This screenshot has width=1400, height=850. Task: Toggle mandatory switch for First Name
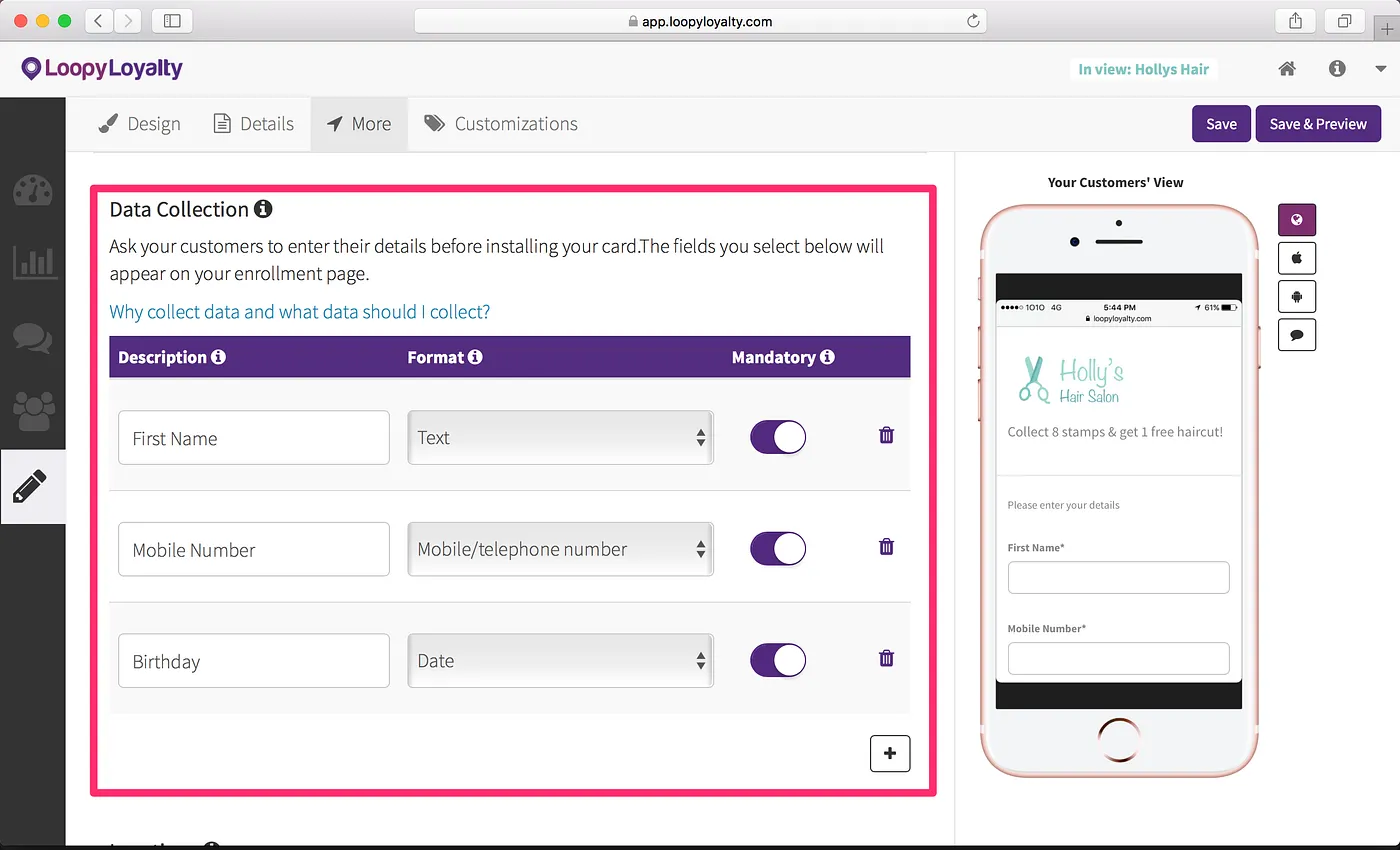click(x=778, y=437)
